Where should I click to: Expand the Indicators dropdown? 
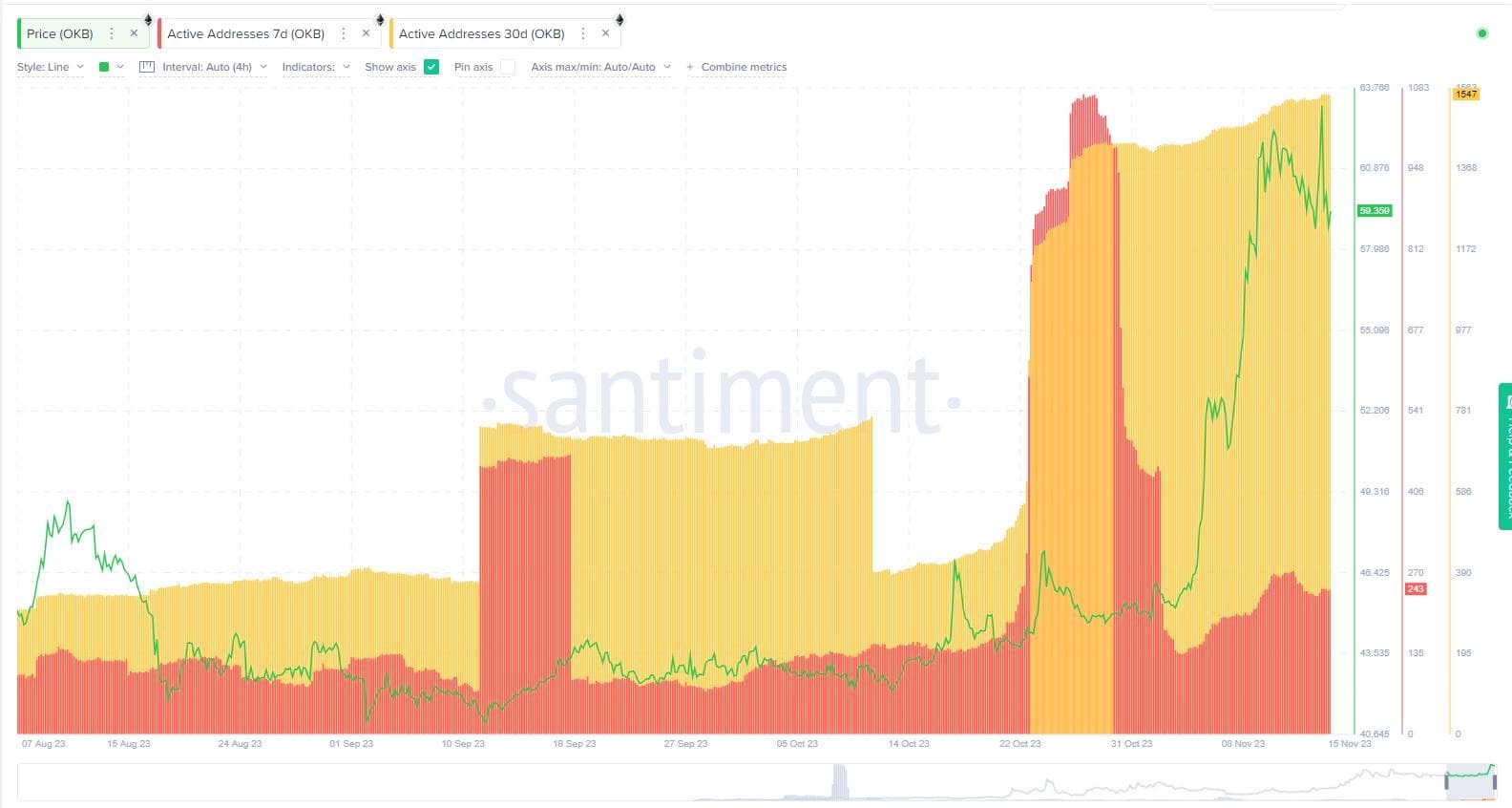316,67
